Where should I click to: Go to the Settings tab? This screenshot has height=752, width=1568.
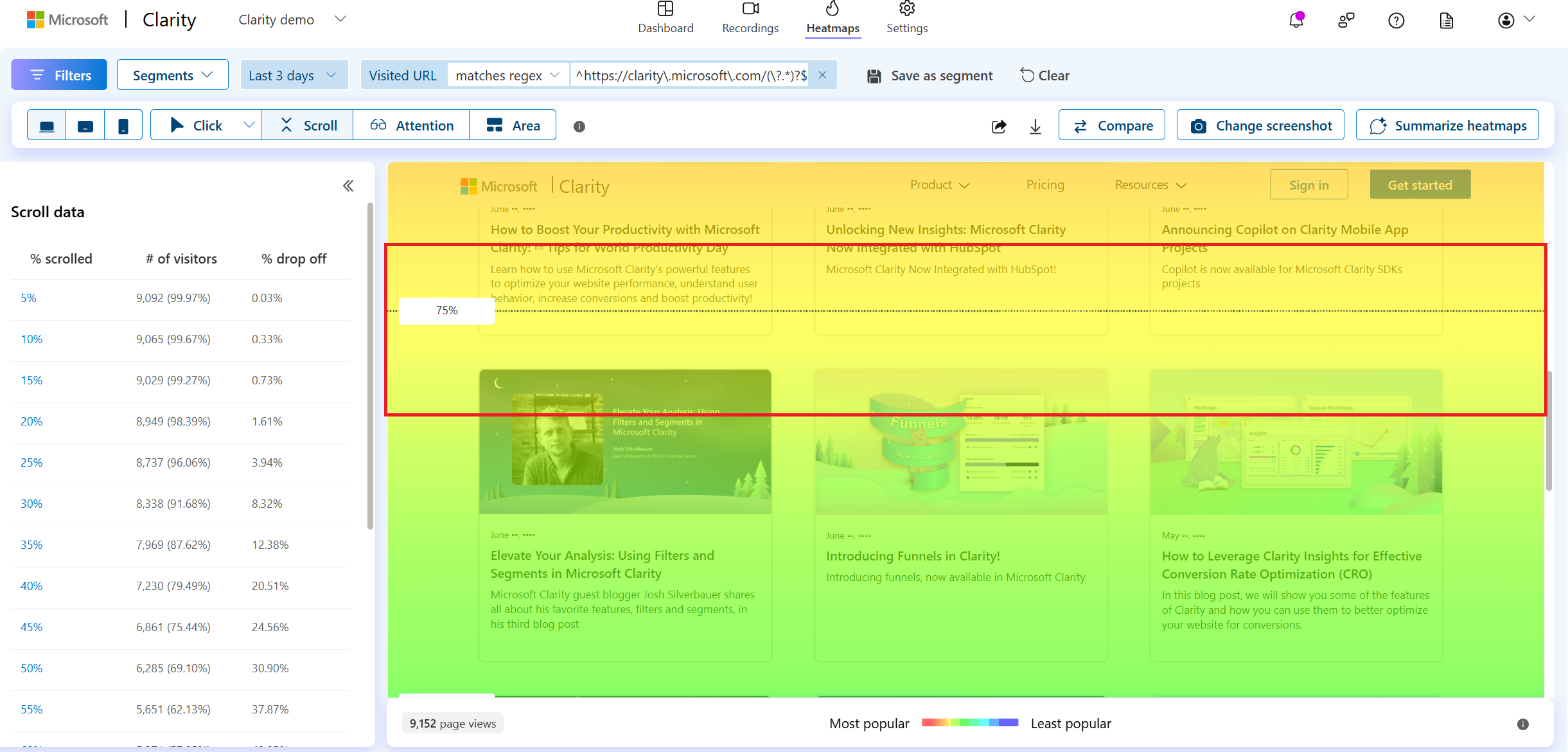(907, 19)
